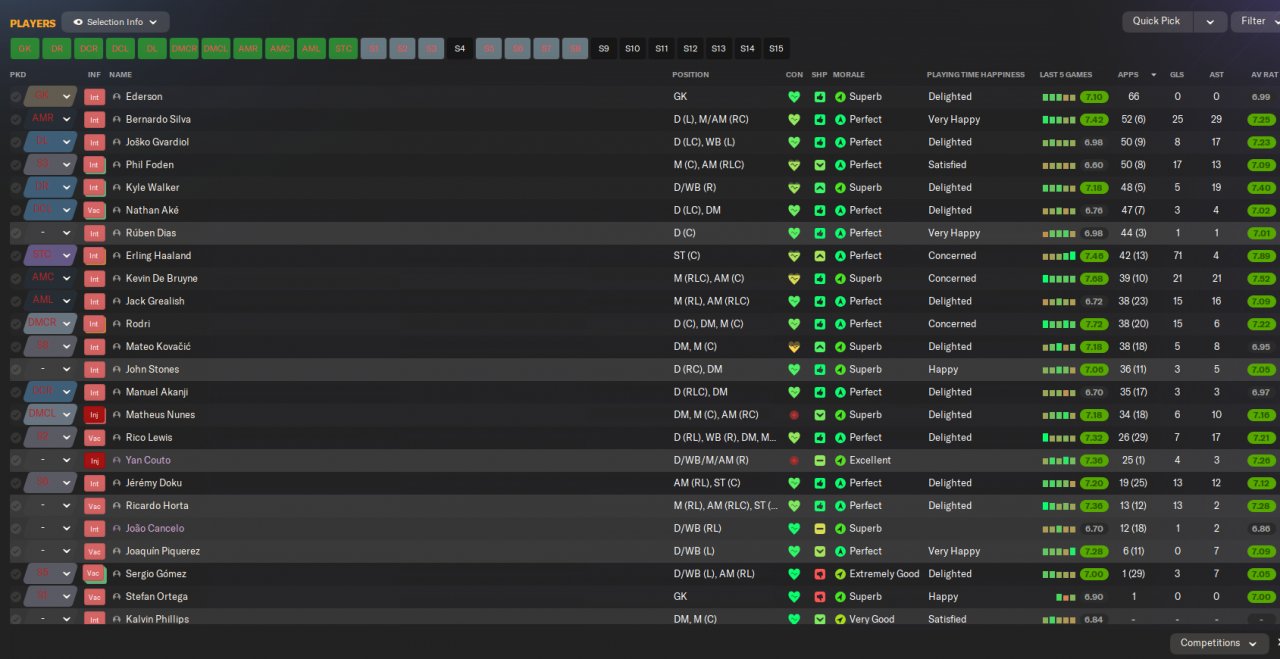
Task: Click Kevin De Bruyne's condition heart icon
Action: (794, 279)
